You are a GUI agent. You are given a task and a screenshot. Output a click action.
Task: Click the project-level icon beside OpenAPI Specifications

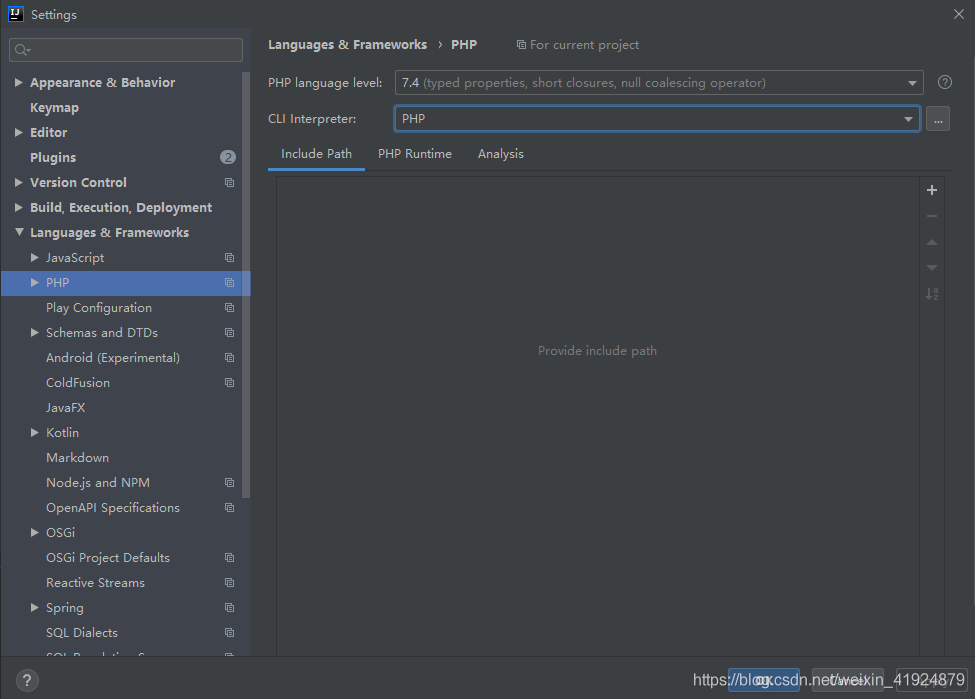tap(229, 507)
